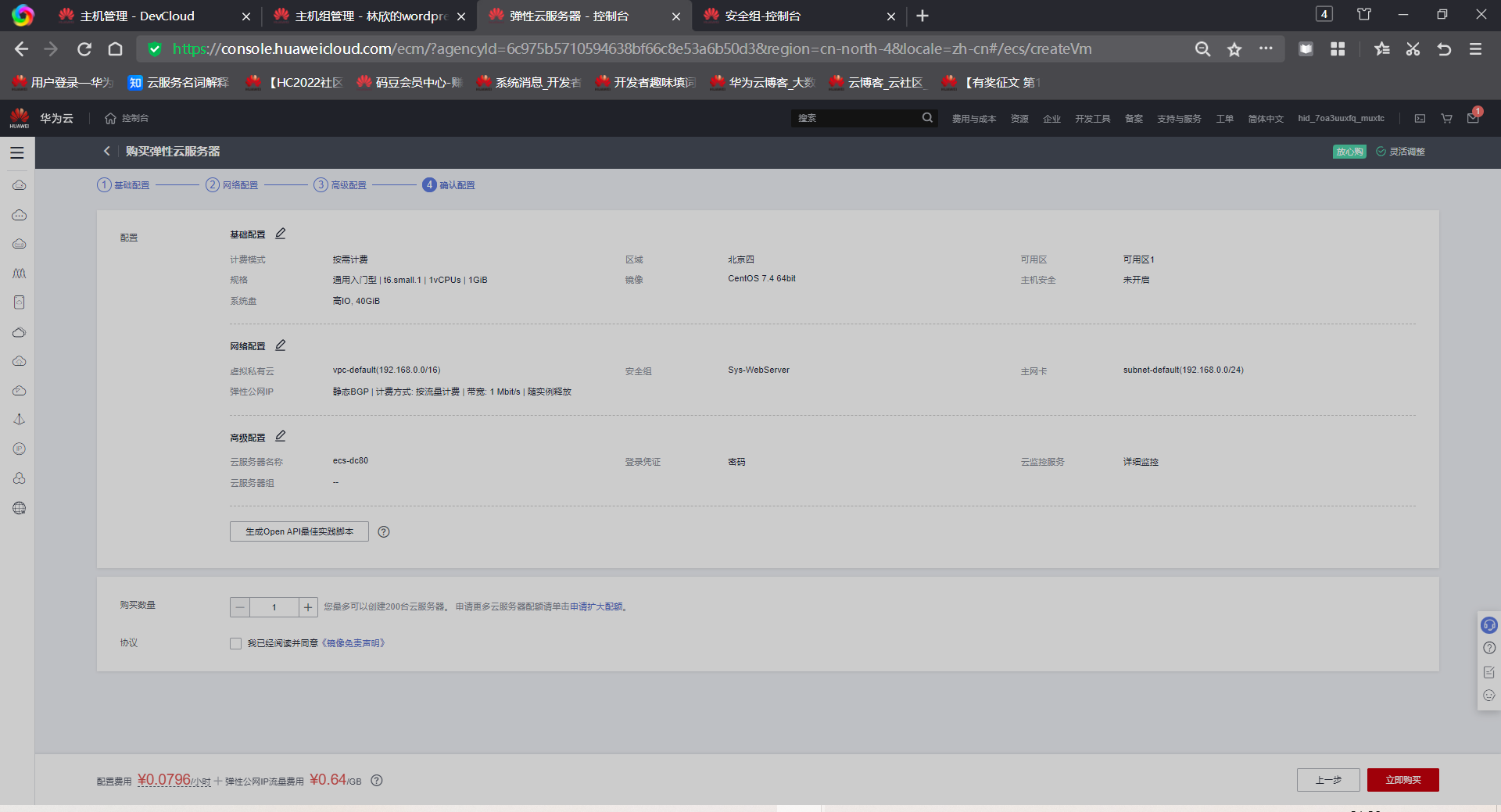Go to step 2 网络配置
Image resolution: width=1501 pixels, height=812 pixels.
point(232,185)
